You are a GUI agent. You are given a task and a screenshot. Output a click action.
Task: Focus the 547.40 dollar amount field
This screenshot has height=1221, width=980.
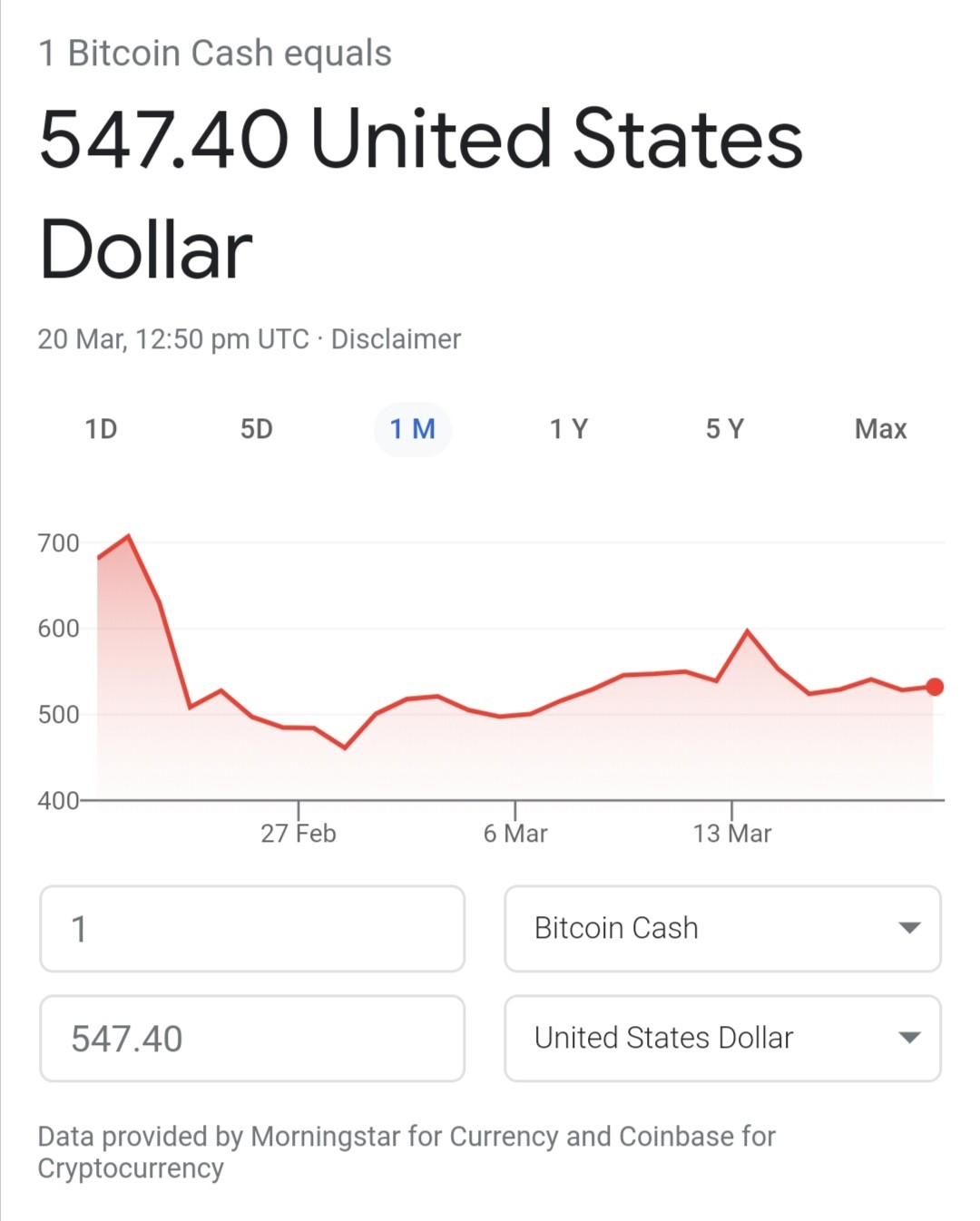coord(252,1039)
